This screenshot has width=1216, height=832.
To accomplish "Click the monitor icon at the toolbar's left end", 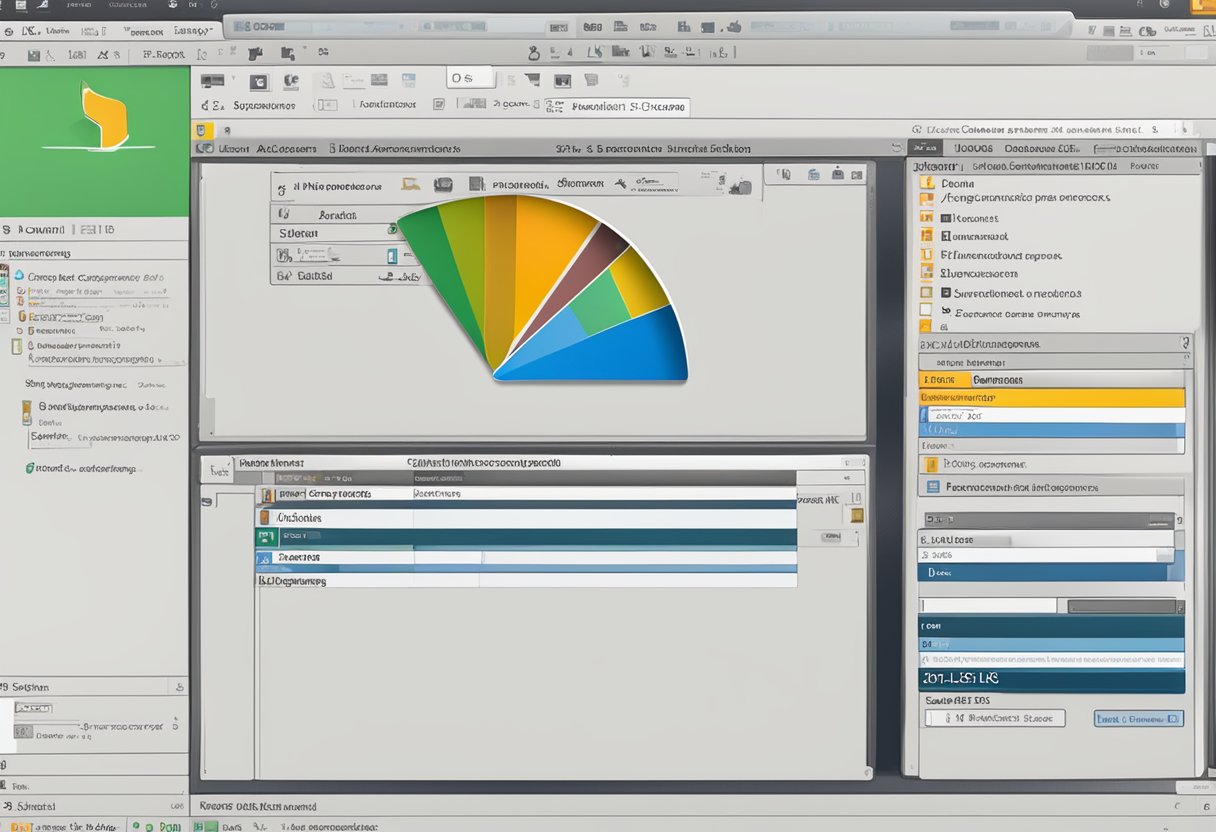I will pyautogui.click(x=212, y=81).
